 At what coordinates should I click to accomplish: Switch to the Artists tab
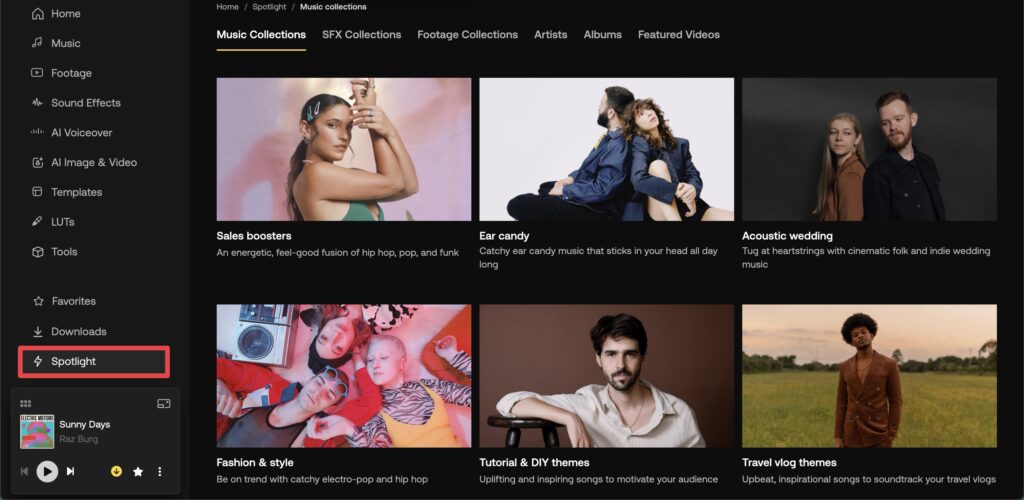(551, 35)
